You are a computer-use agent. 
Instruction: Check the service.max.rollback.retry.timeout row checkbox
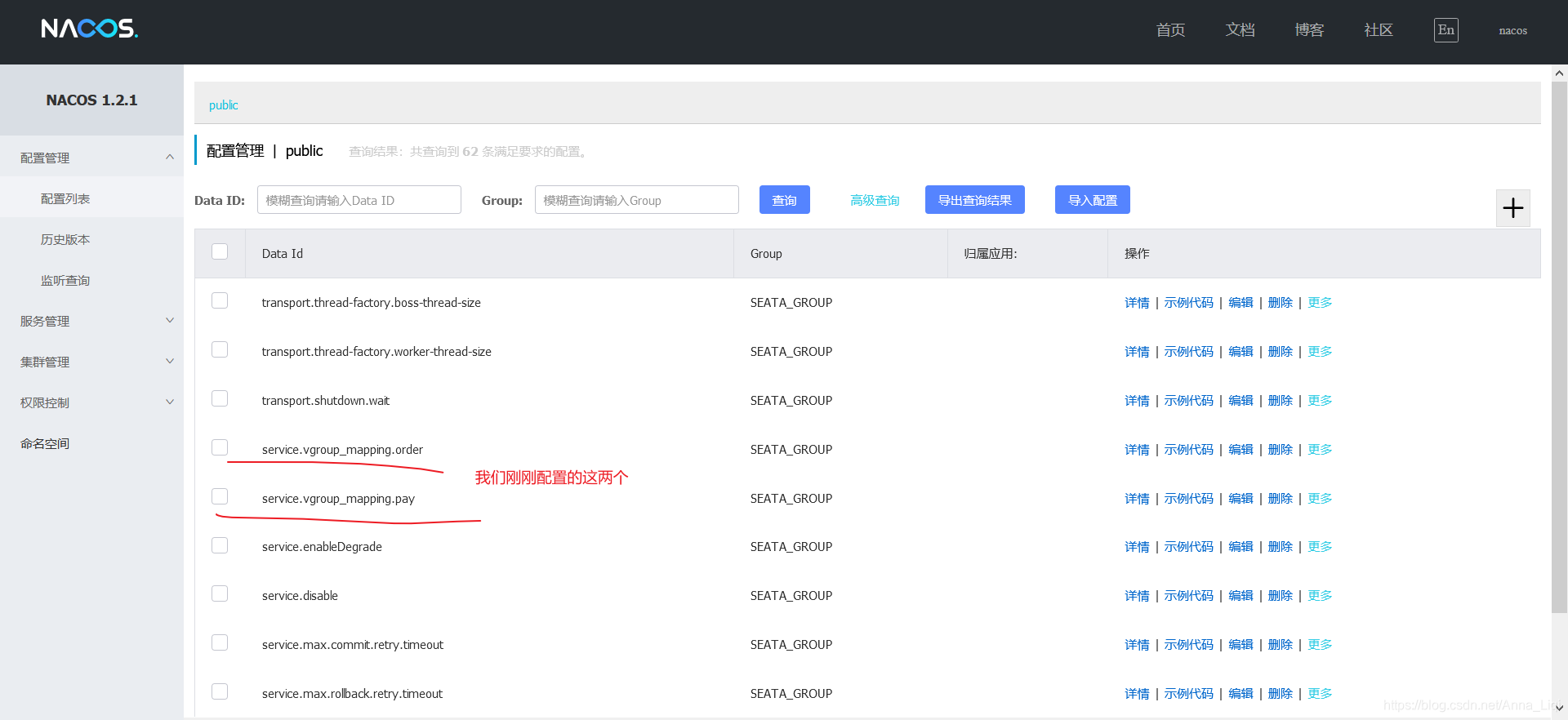220,691
